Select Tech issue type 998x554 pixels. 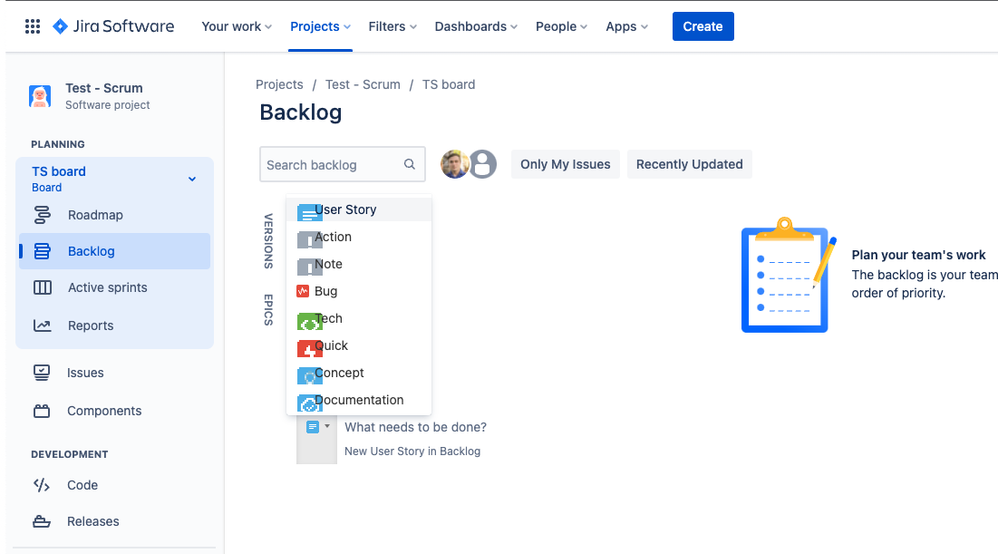click(359, 318)
